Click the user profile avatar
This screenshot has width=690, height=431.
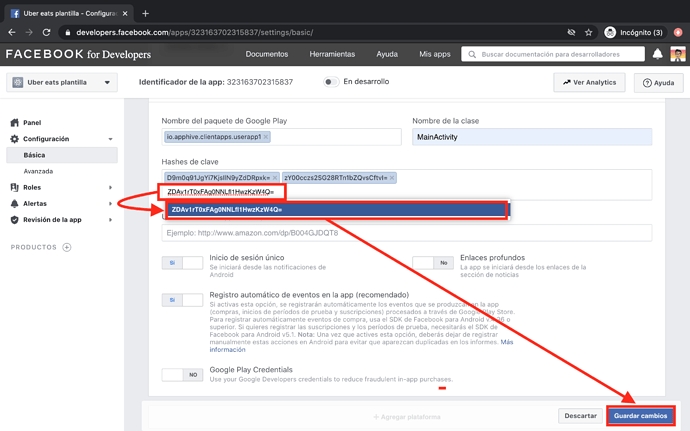click(x=677, y=54)
